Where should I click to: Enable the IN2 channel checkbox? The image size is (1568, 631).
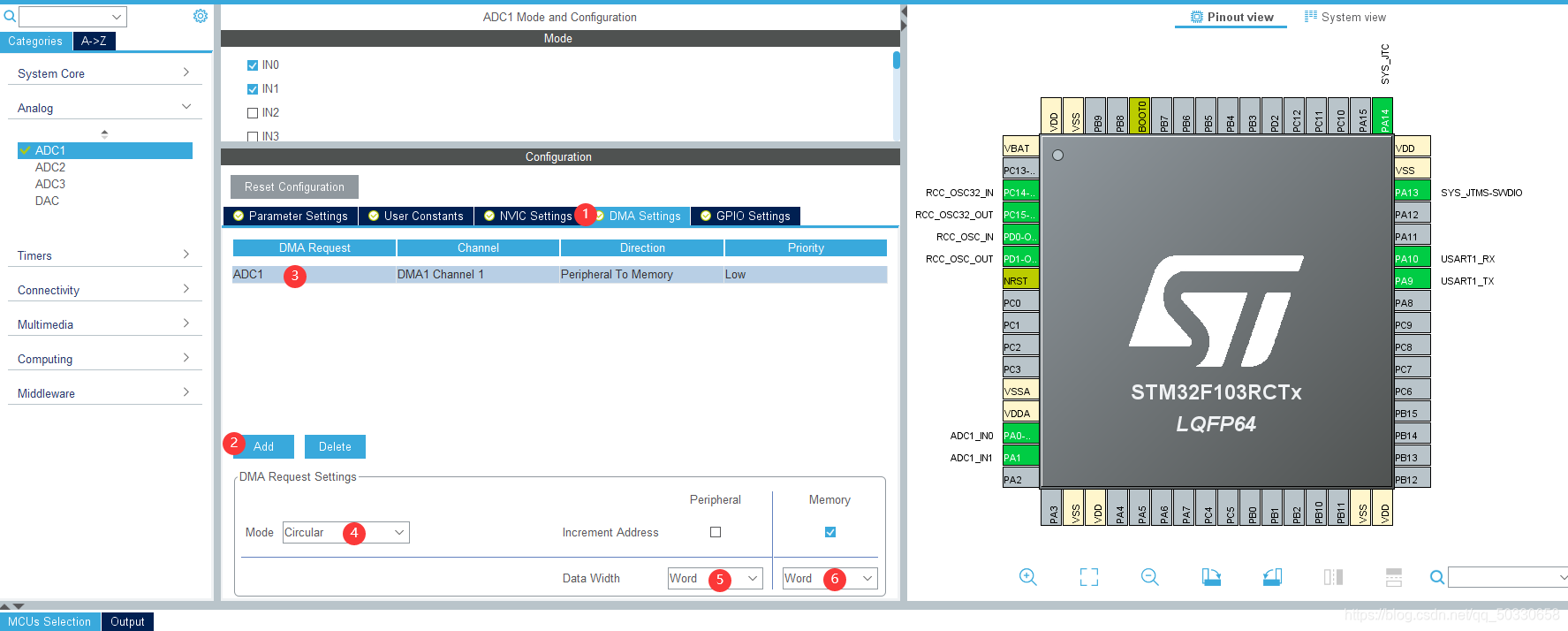253,113
